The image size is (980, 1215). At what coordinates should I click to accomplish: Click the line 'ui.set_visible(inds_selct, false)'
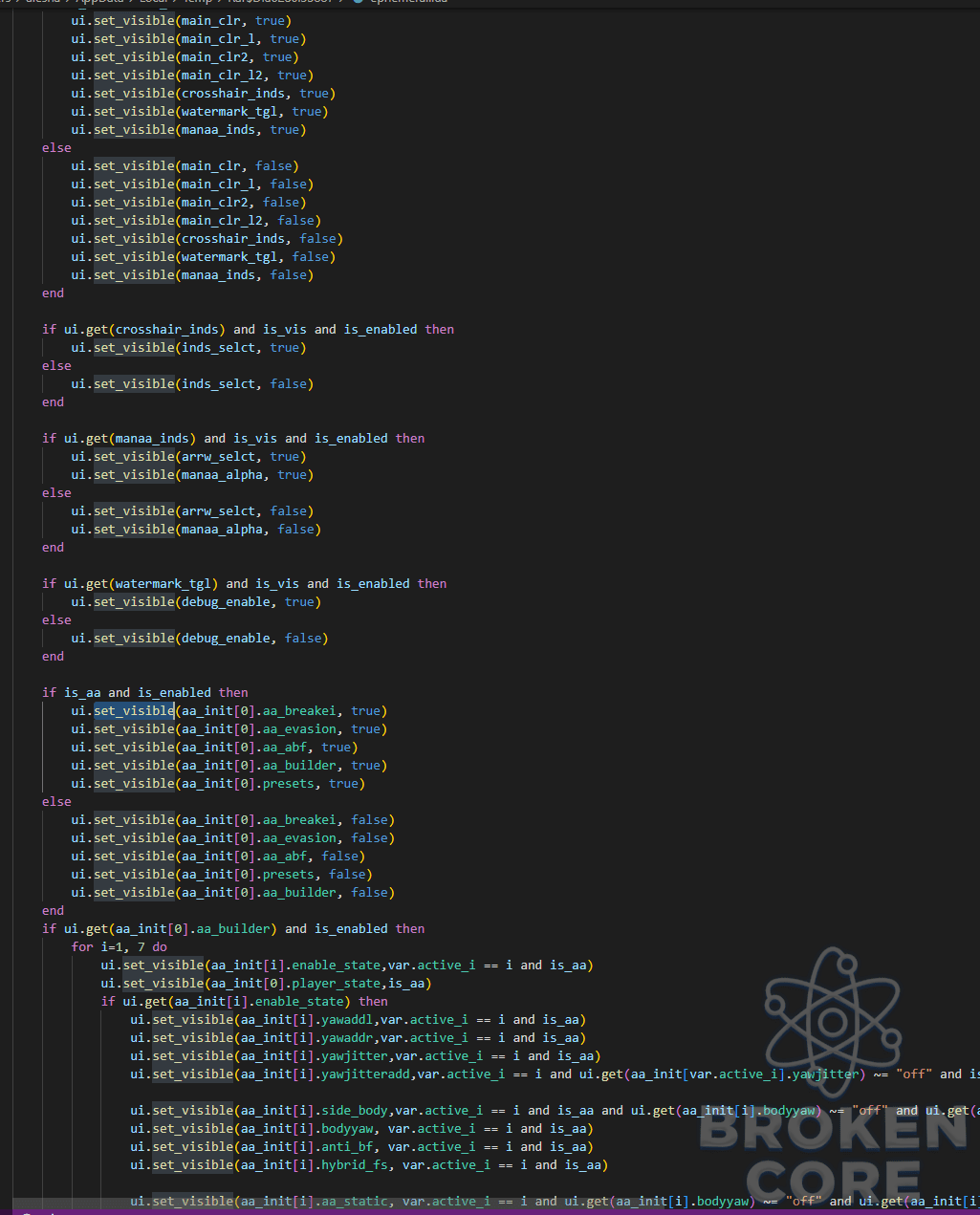(192, 384)
